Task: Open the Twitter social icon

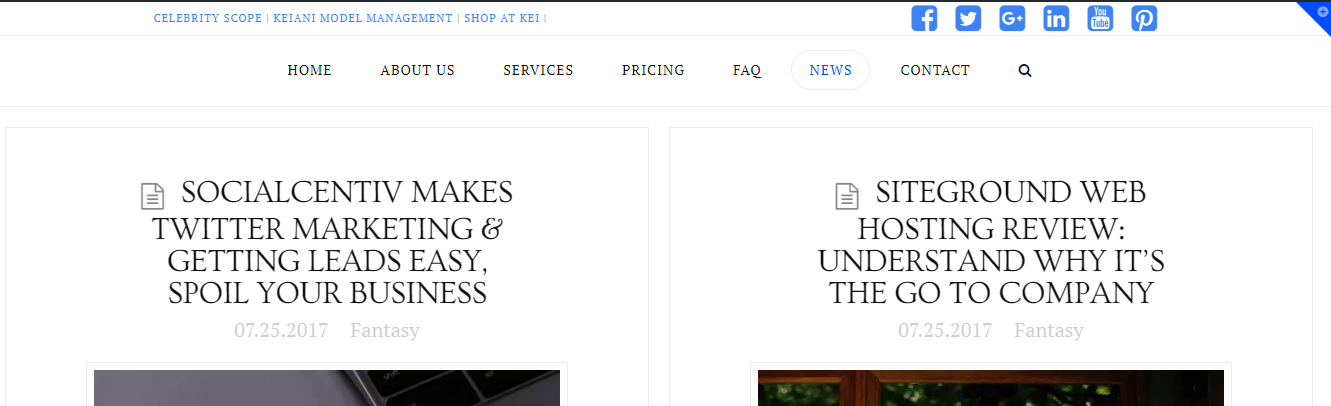Action: 968,18
